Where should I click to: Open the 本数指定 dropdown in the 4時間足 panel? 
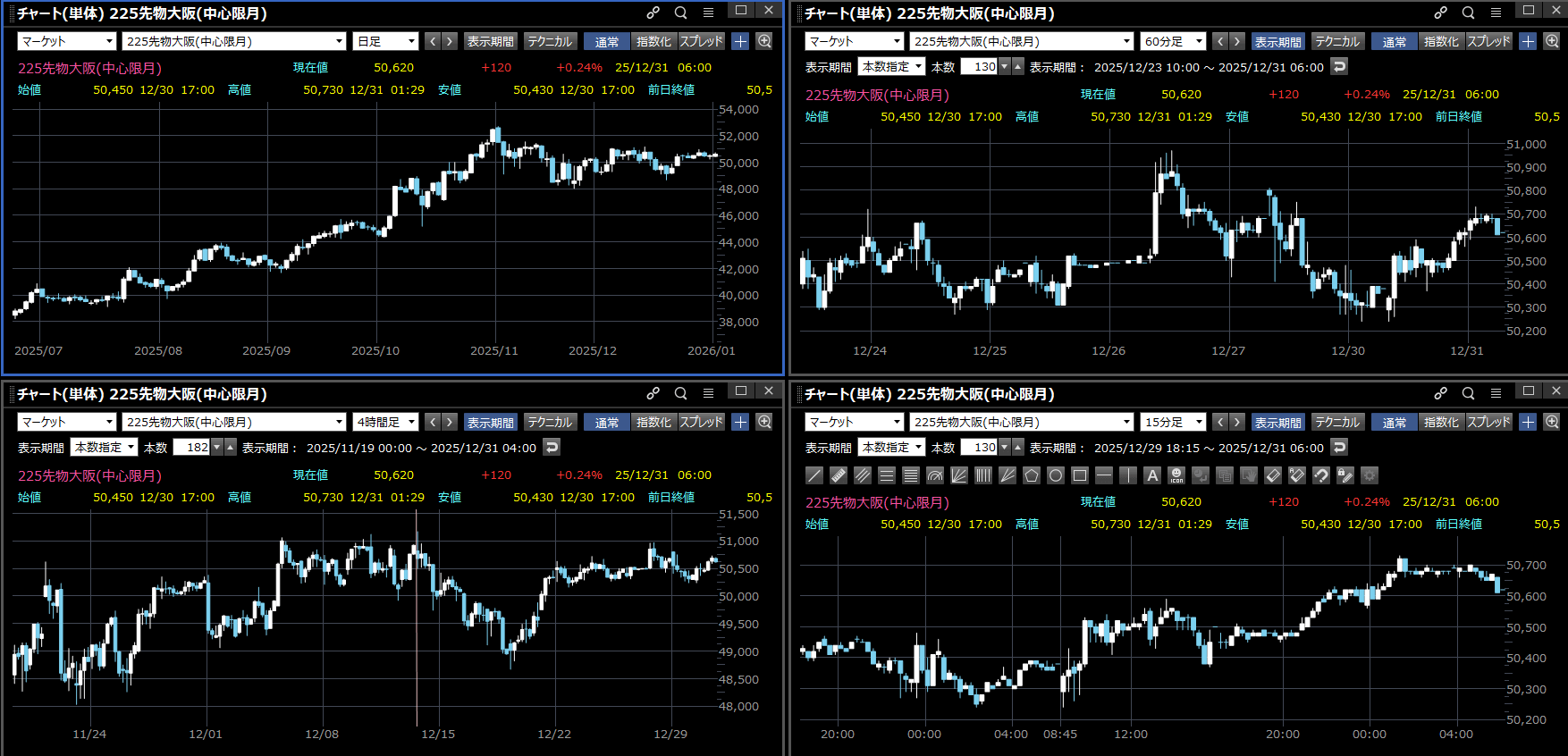105,447
